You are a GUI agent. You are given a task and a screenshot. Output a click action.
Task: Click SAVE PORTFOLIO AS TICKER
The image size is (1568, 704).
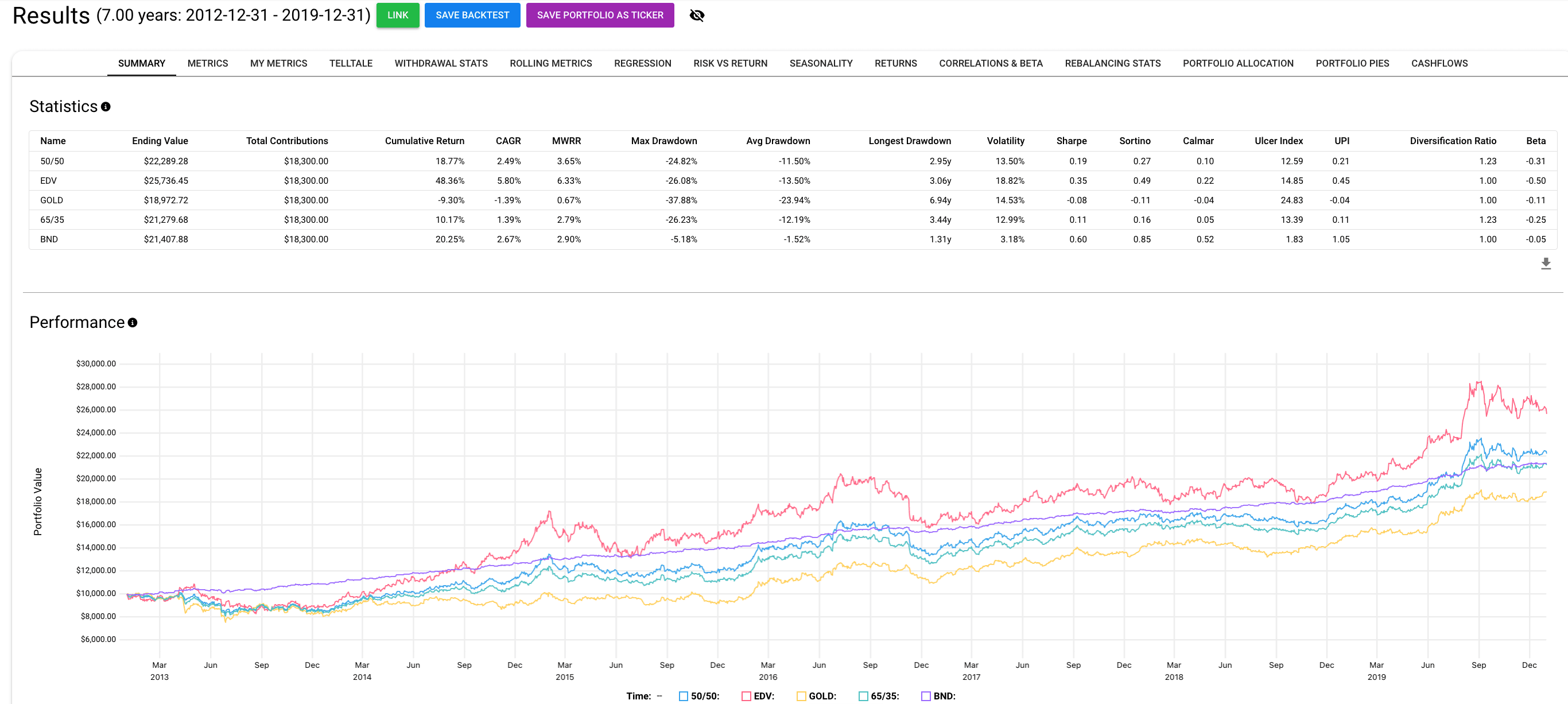[x=600, y=16]
